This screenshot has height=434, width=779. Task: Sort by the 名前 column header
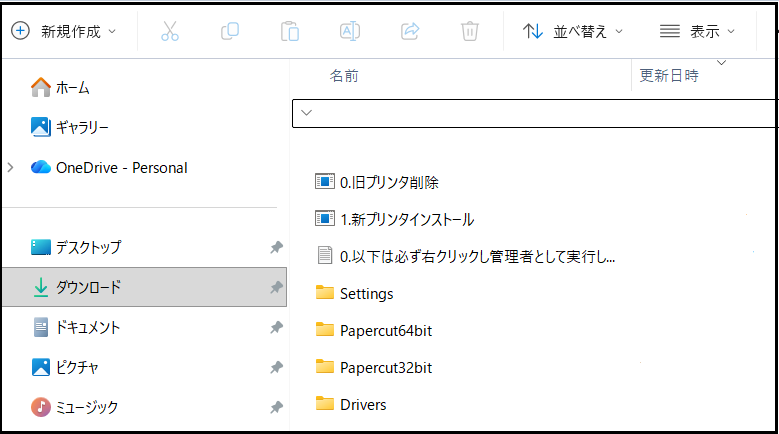tap(344, 76)
